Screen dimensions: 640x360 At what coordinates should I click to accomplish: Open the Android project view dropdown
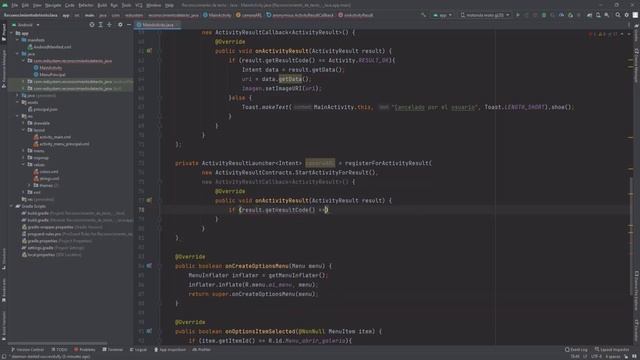[x=26, y=25]
